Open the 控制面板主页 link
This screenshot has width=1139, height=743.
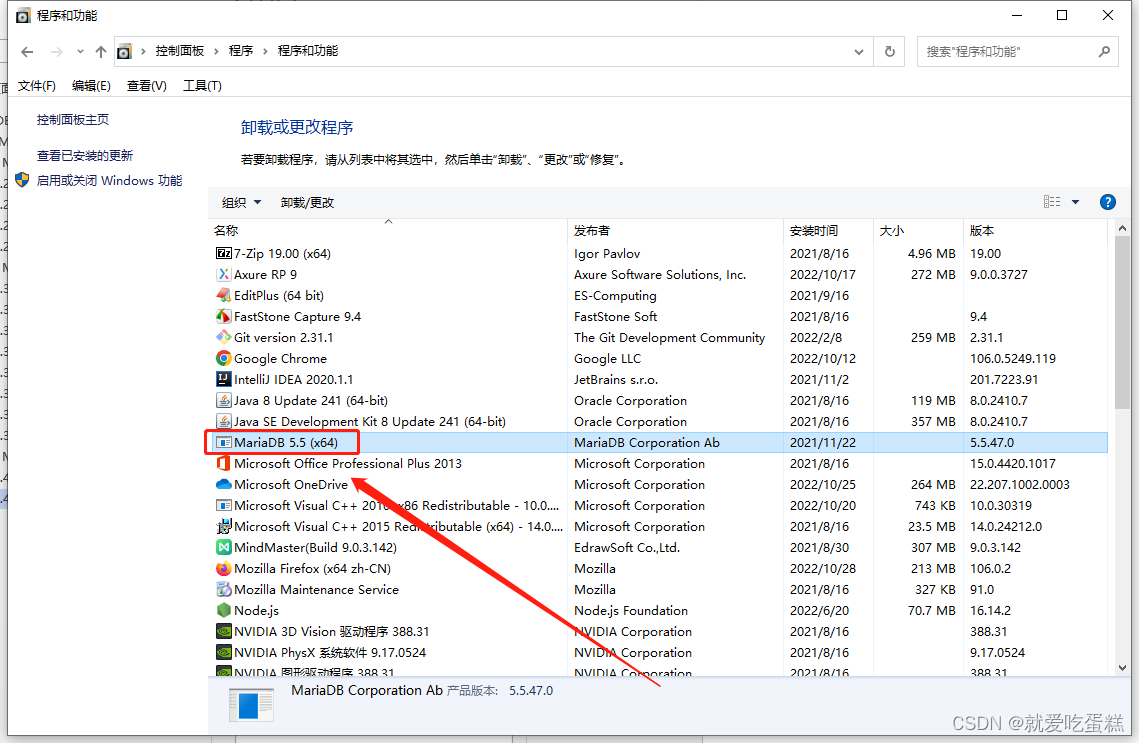coord(73,120)
